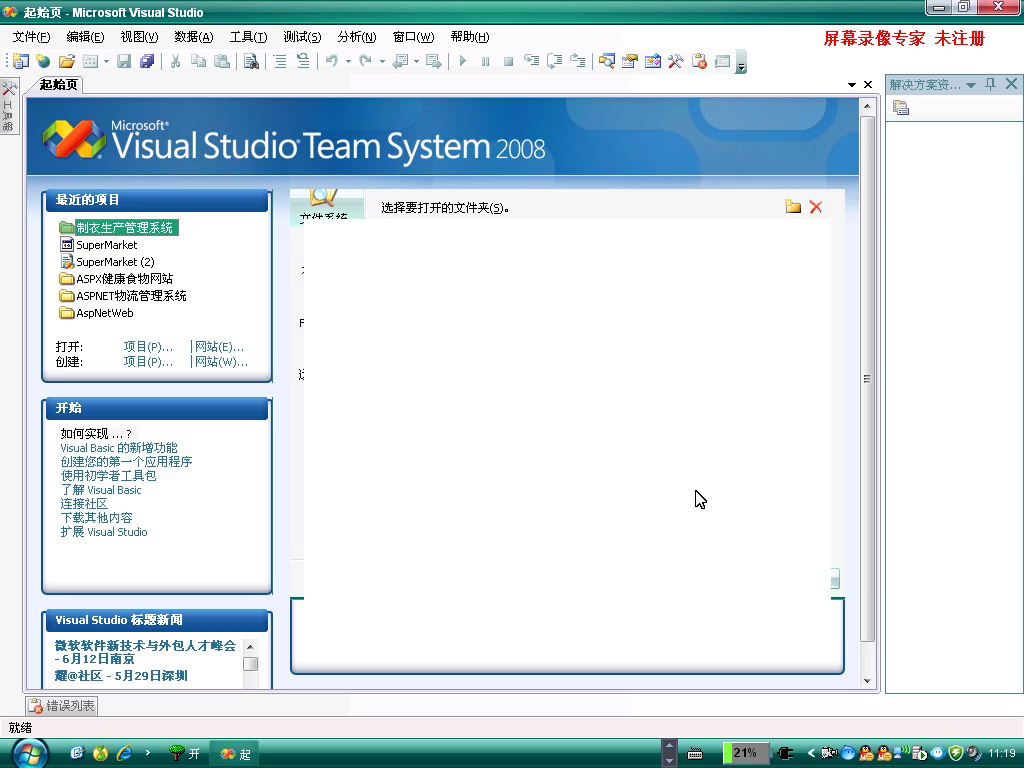The height and width of the screenshot is (768, 1024).
Task: Open the Add New Item dropdown arrow
Action: pyautogui.click(x=106, y=61)
